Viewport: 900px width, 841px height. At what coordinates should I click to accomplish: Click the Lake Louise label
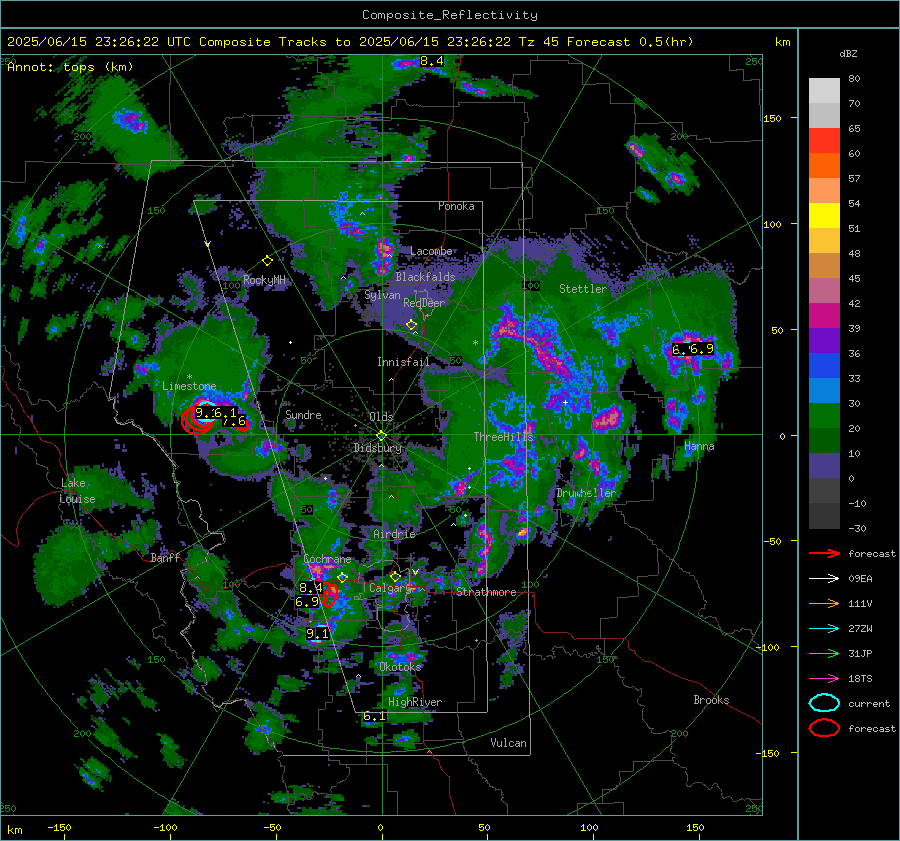click(x=78, y=491)
